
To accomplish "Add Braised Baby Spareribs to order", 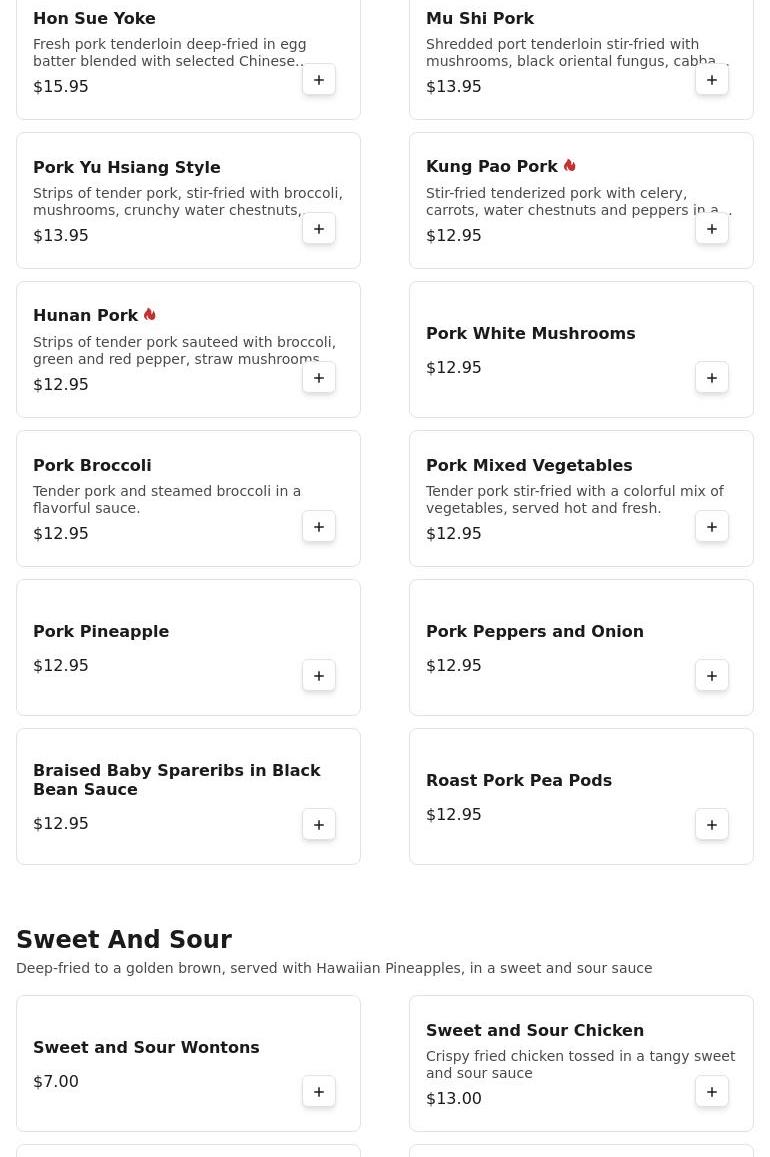I will pos(319,825).
